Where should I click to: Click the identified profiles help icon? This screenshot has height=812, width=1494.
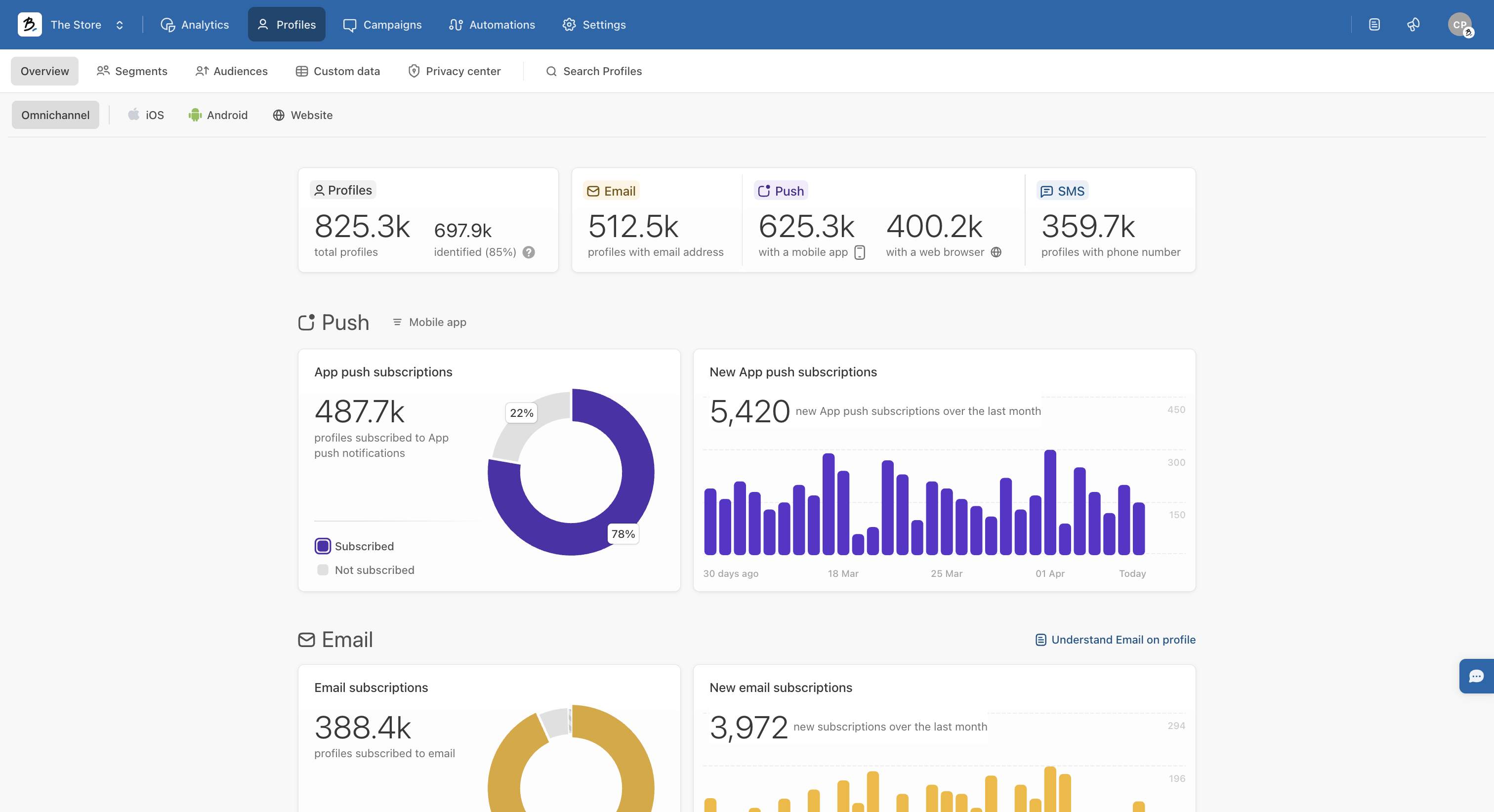528,252
